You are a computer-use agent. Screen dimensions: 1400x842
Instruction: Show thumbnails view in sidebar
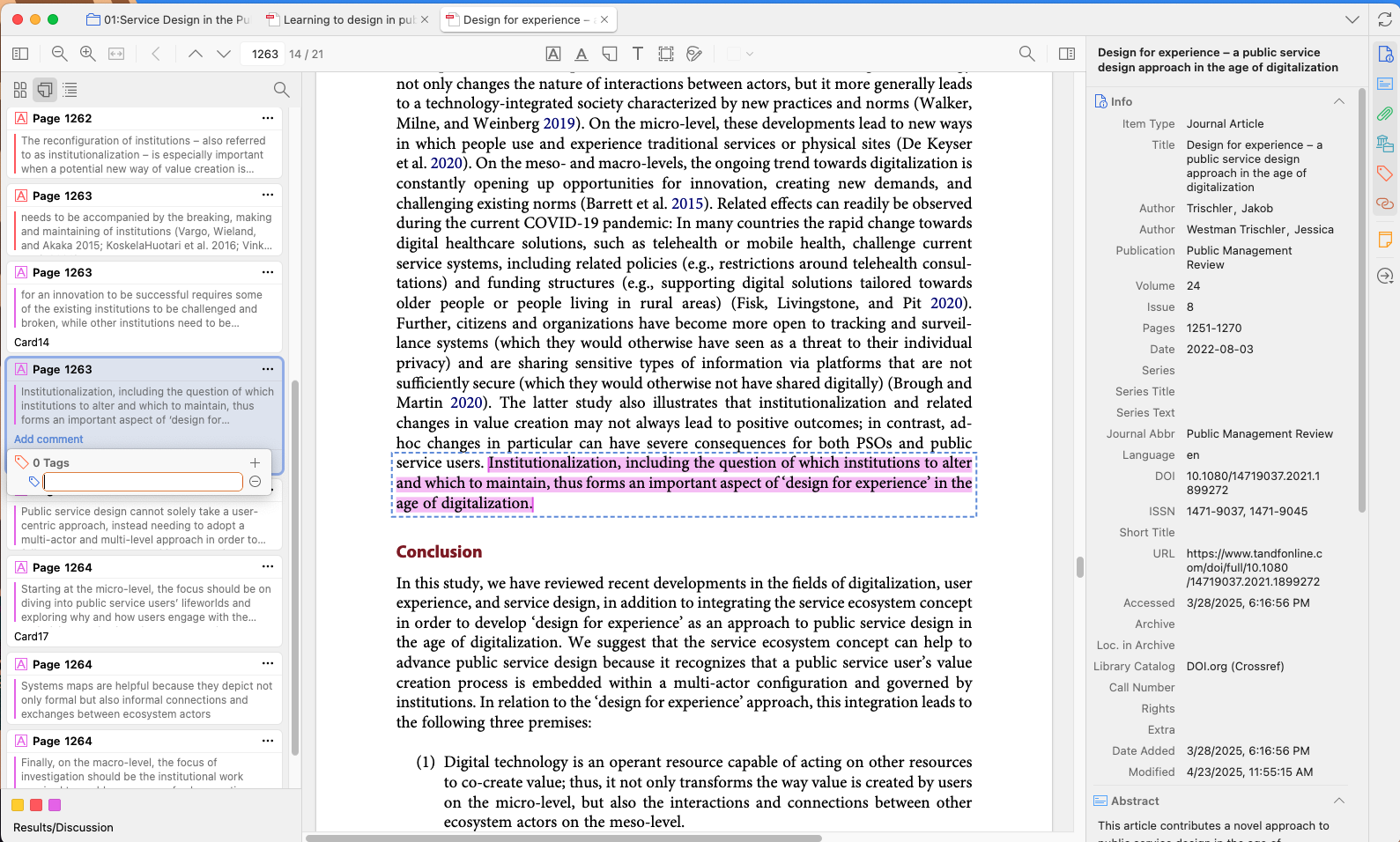20,90
